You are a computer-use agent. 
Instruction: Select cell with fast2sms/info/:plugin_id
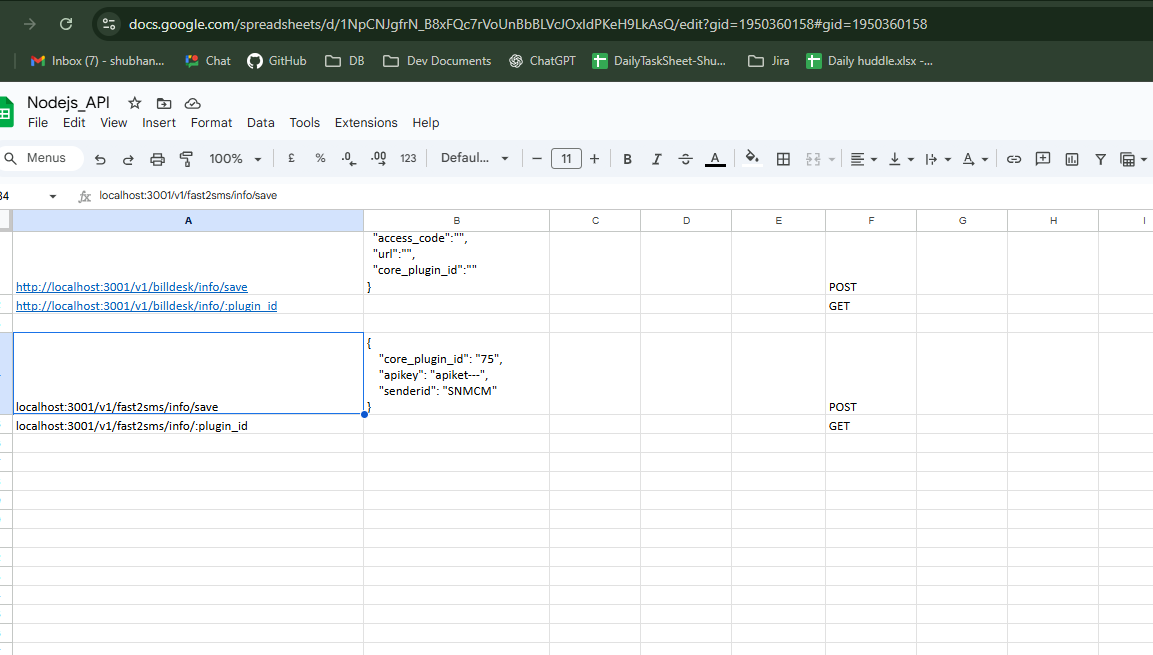point(188,426)
